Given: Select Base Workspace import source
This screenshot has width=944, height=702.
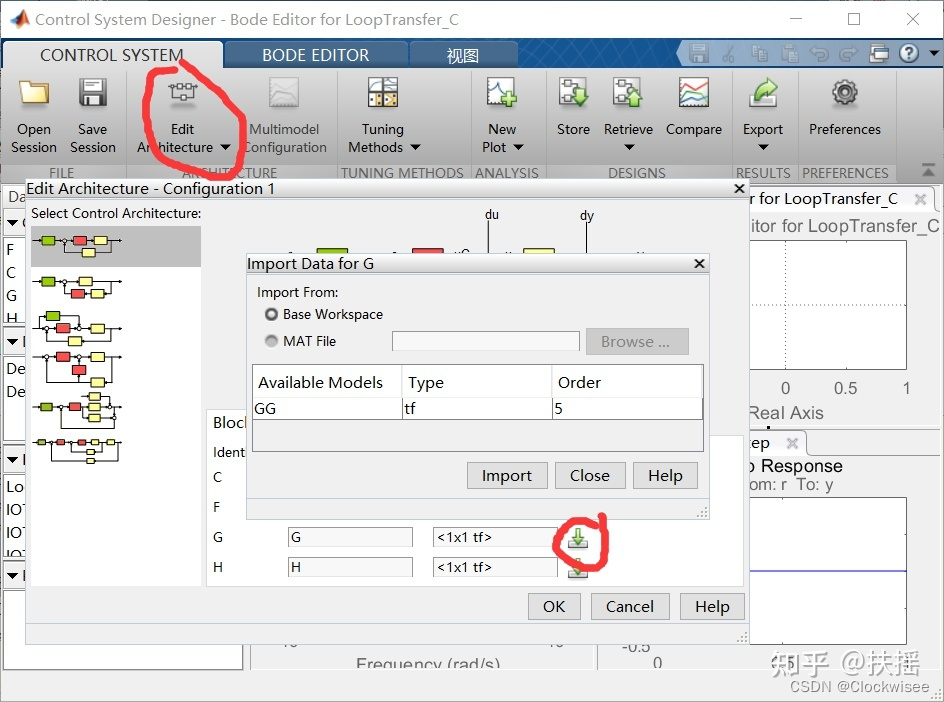Looking at the screenshot, I should click(x=272, y=314).
